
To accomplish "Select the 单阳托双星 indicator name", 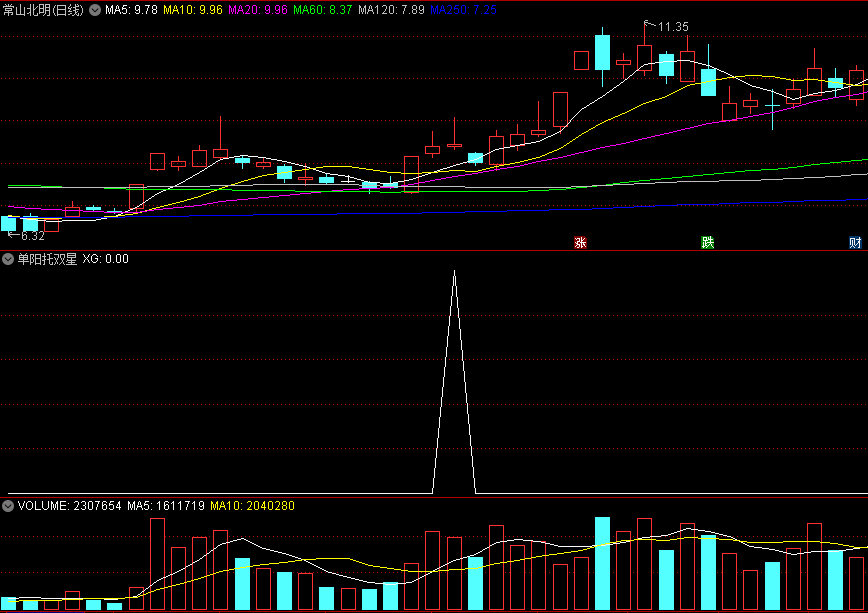I will point(48,259).
